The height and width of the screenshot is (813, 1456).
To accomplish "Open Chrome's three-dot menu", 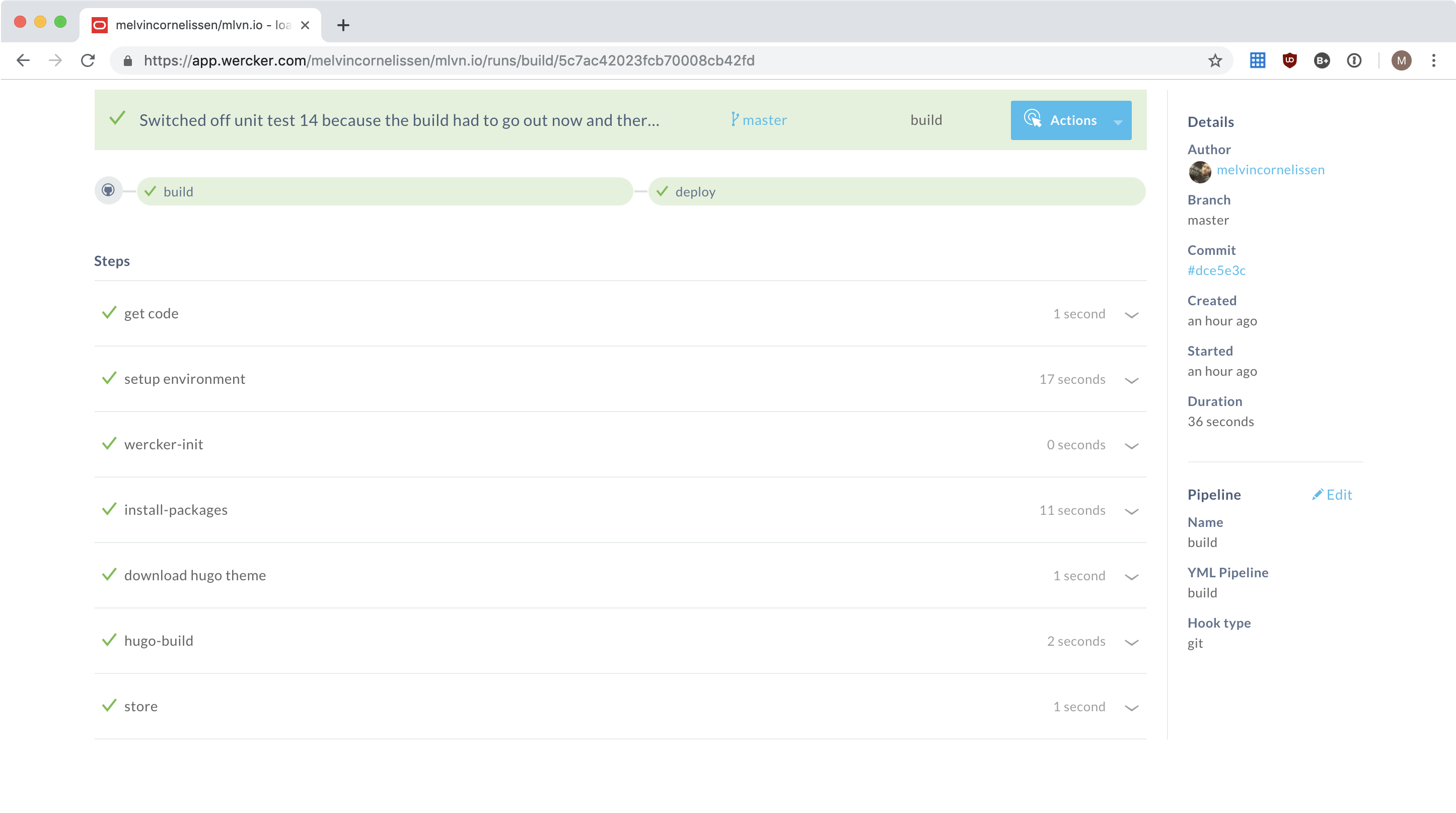I will pyautogui.click(x=1433, y=60).
